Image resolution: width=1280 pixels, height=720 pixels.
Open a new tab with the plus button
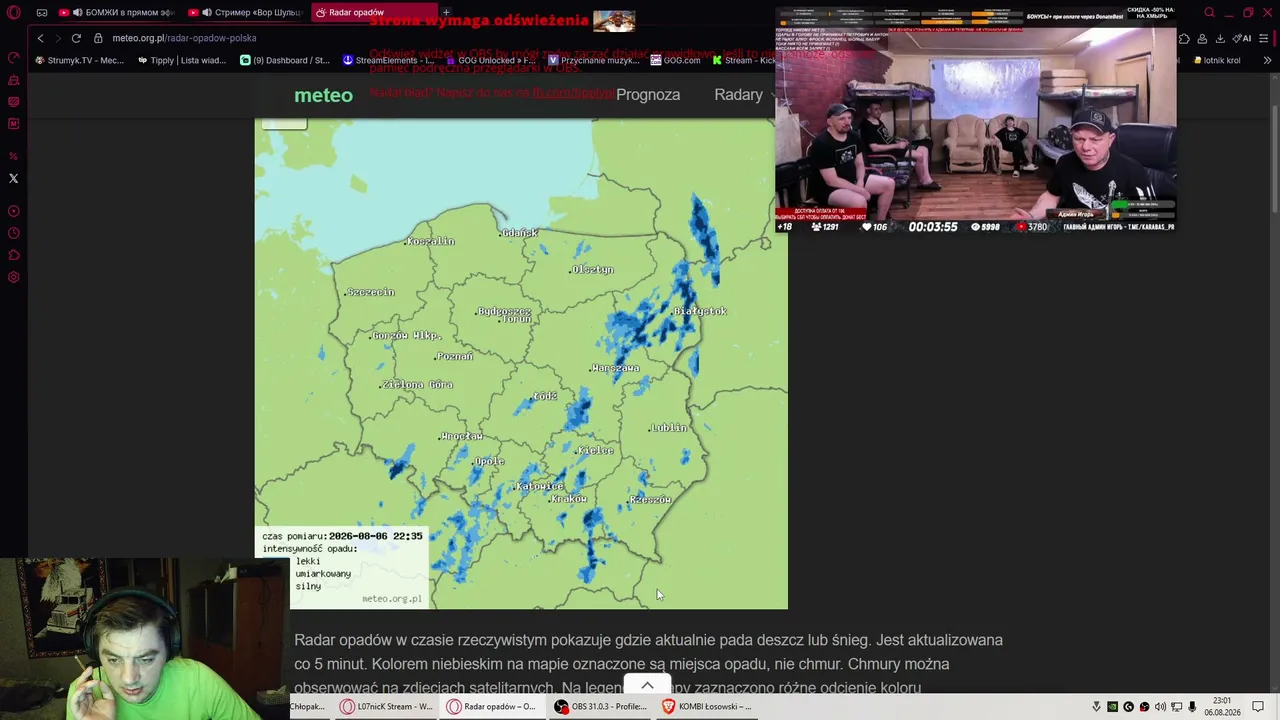click(446, 13)
